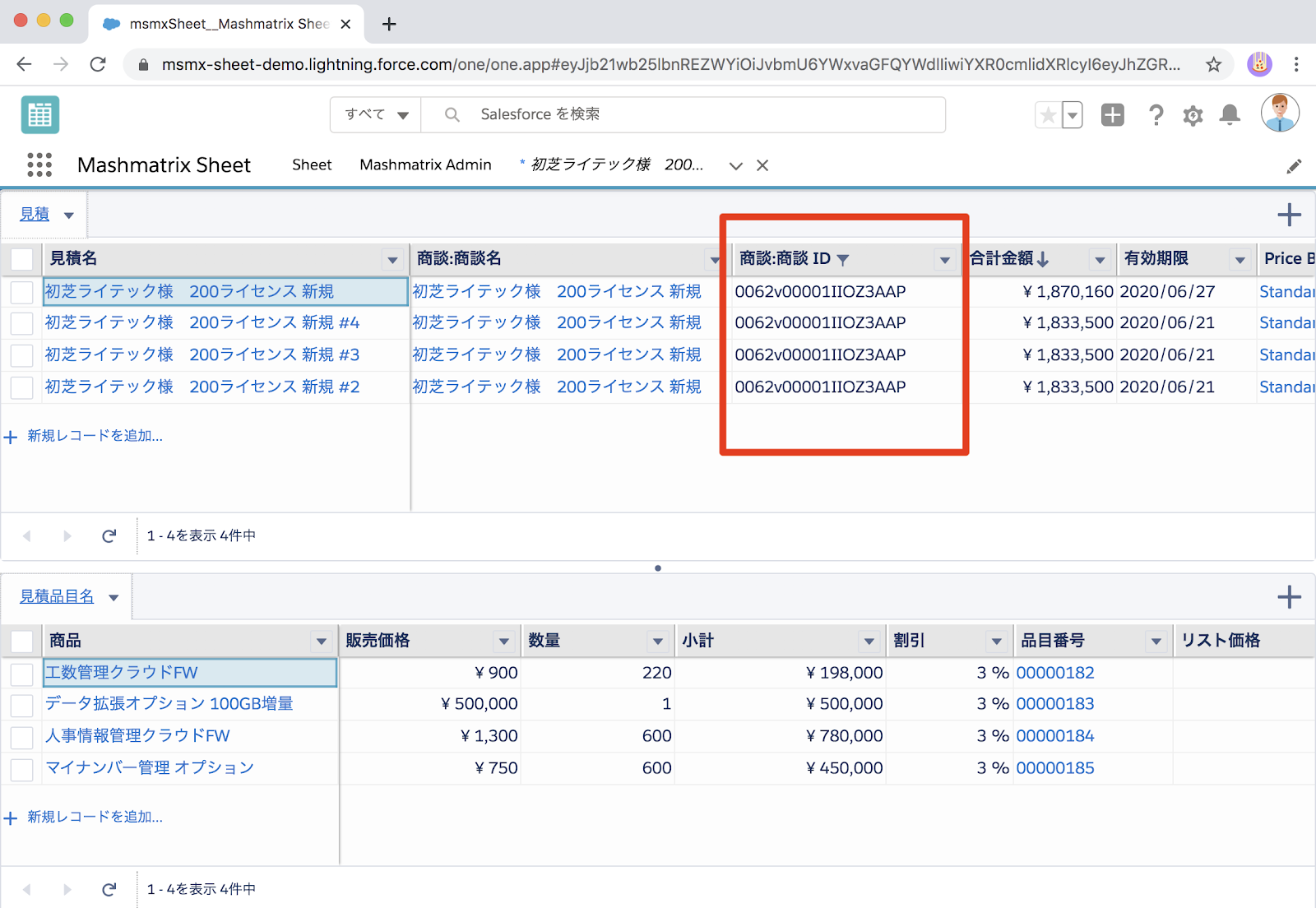Click the sort arrow on 合計金額 header

pyautogui.click(x=1043, y=259)
